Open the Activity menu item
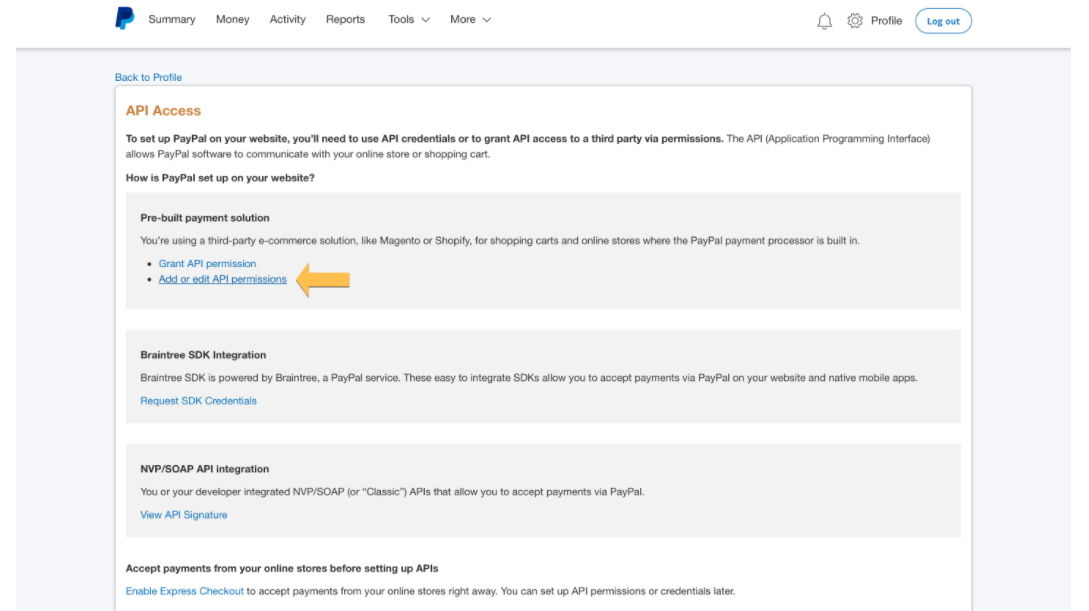The image size is (1089, 611). click(x=288, y=19)
